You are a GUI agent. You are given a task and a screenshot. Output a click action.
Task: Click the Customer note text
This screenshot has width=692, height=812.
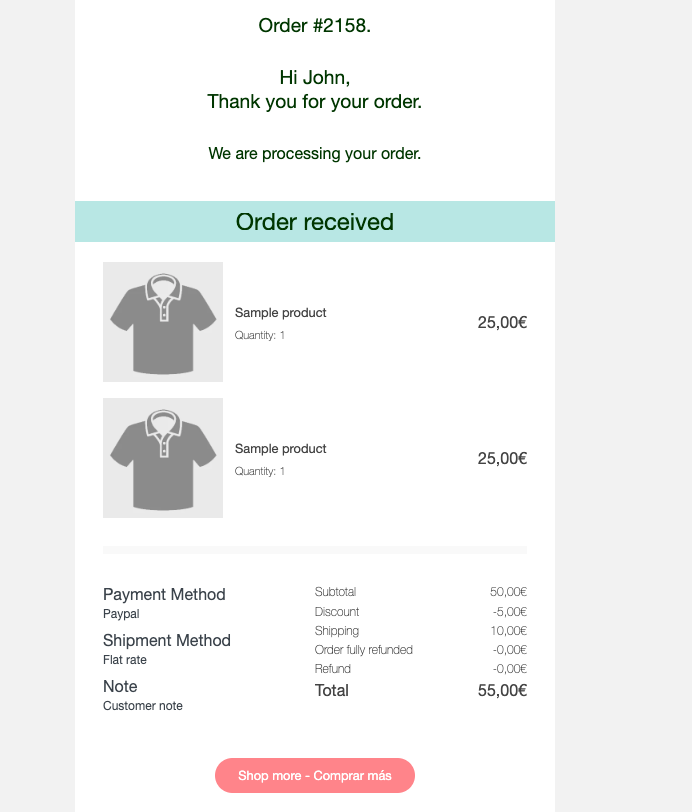click(143, 706)
